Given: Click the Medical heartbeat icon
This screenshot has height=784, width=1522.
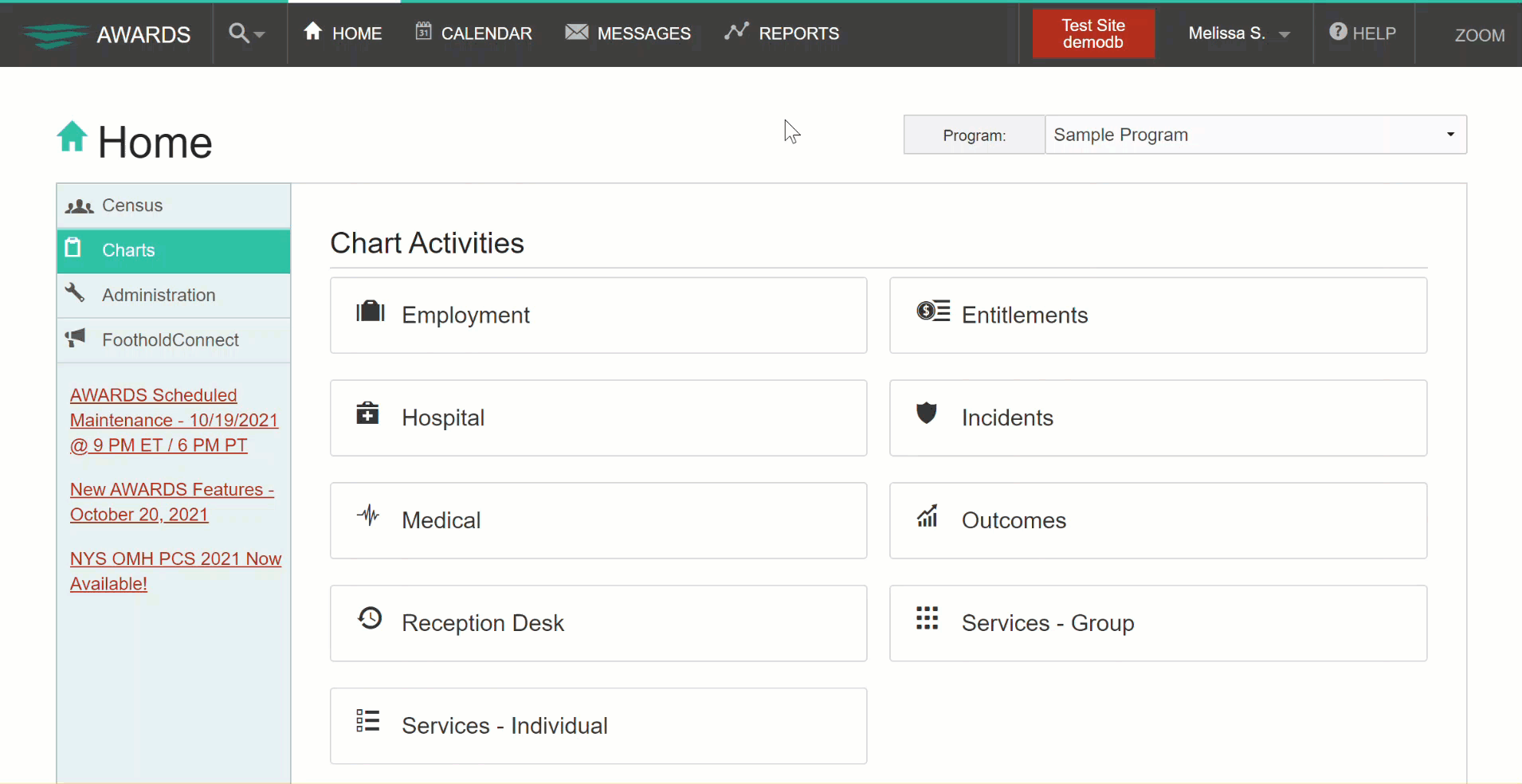Looking at the screenshot, I should point(368,515).
